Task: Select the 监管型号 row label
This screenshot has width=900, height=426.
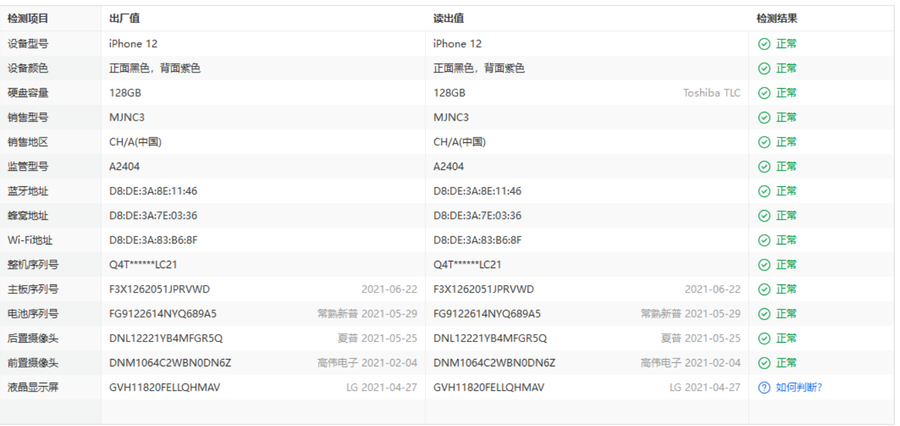Action: [x=28, y=166]
